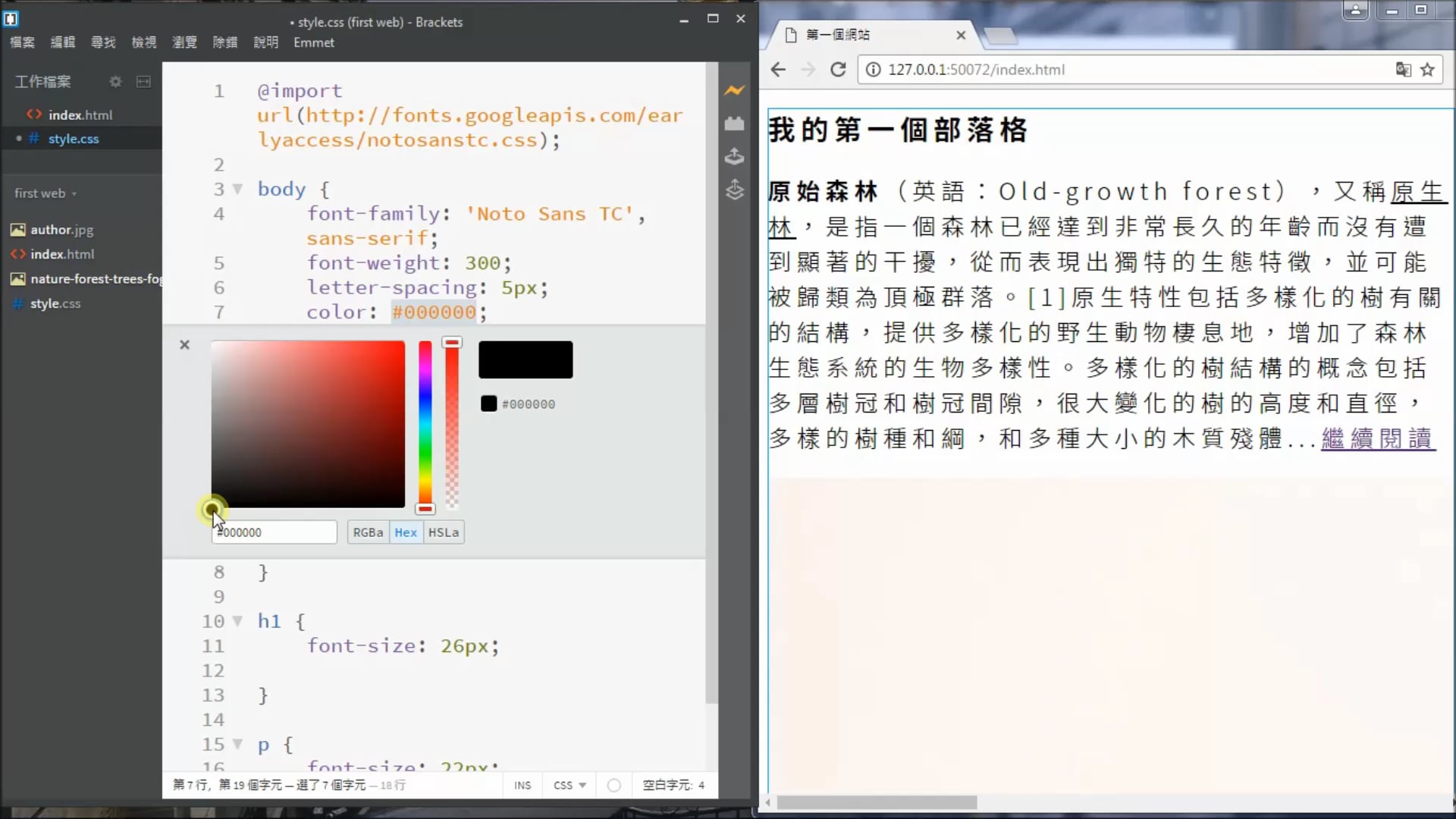Open the 檔案 menu

(22, 42)
